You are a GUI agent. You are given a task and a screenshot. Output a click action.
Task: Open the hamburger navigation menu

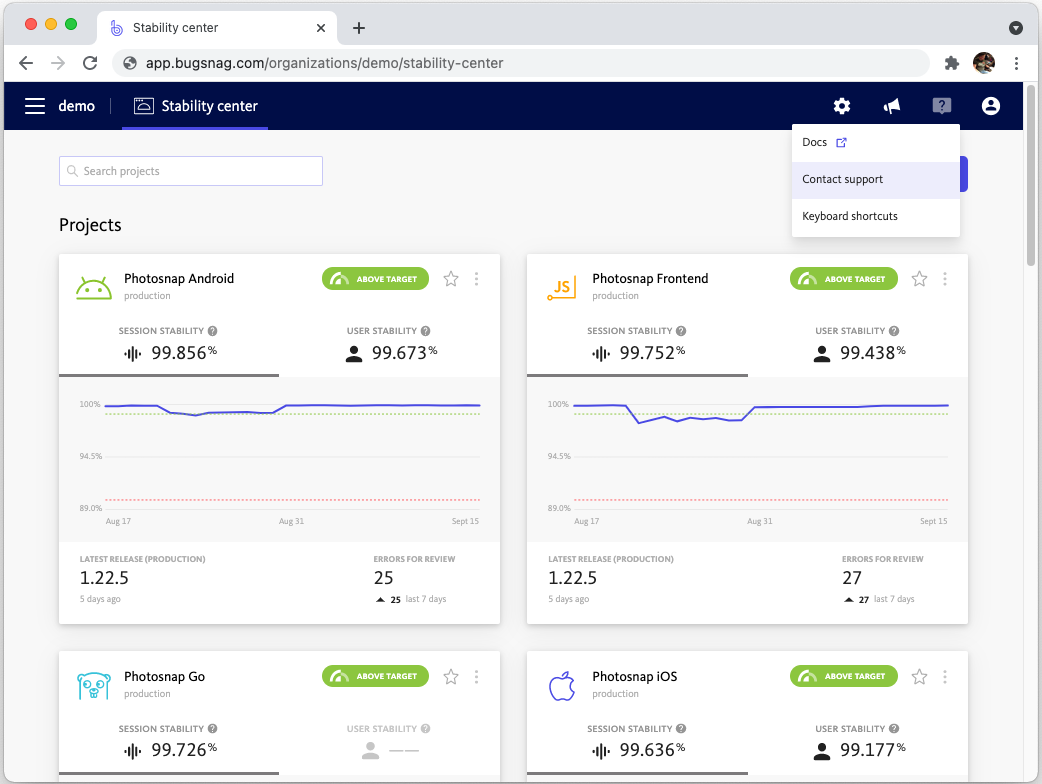click(x=35, y=106)
